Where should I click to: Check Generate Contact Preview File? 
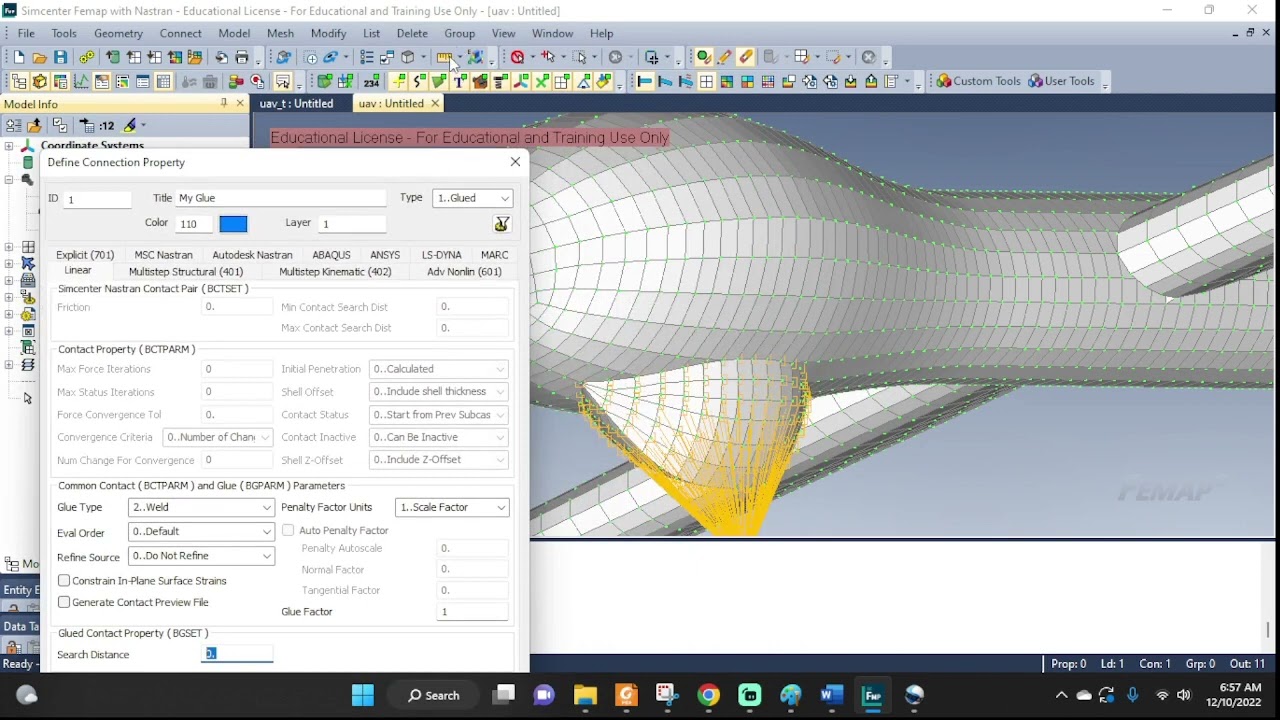[x=64, y=602]
